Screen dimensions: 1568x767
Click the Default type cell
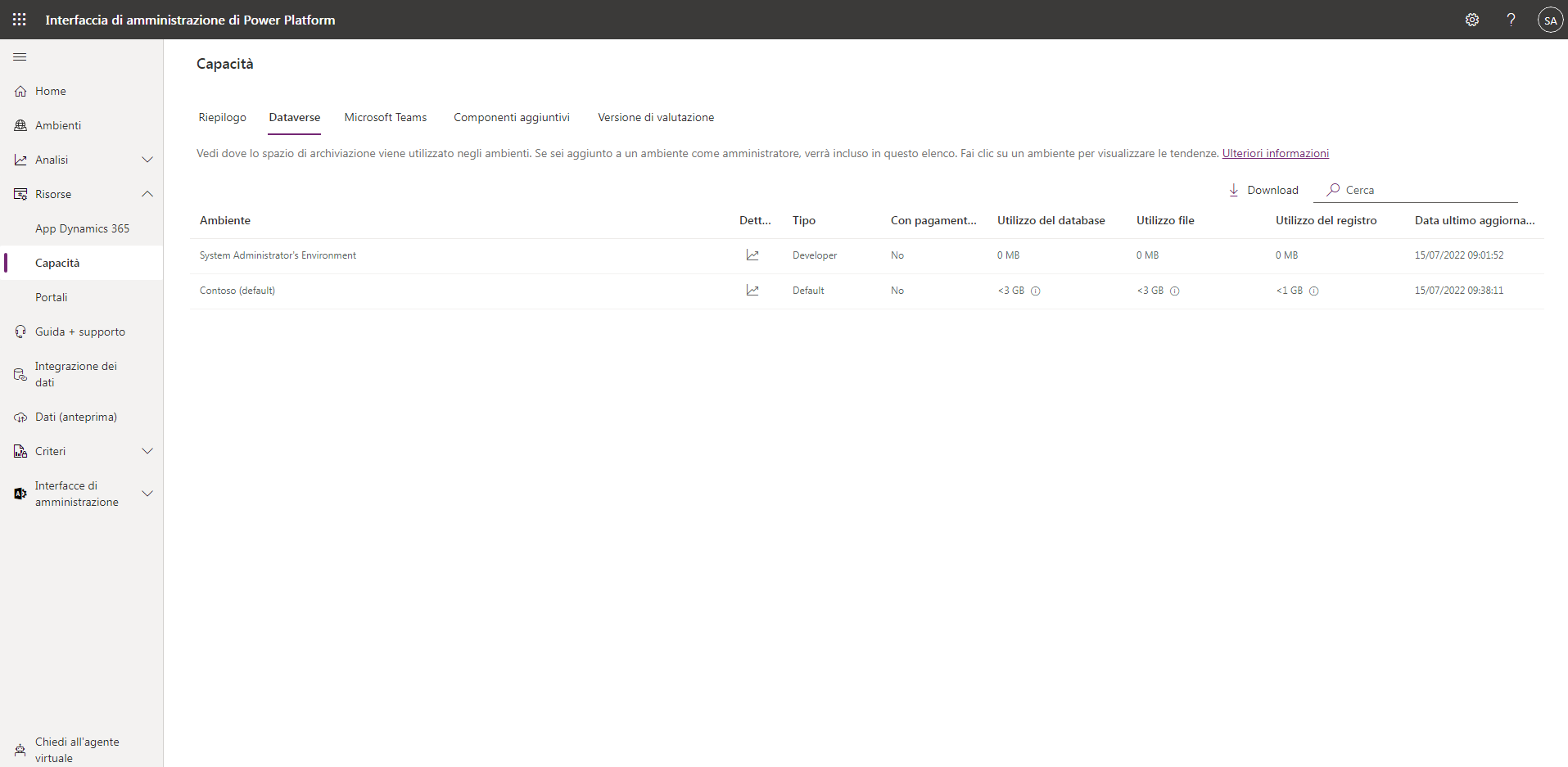tap(808, 291)
